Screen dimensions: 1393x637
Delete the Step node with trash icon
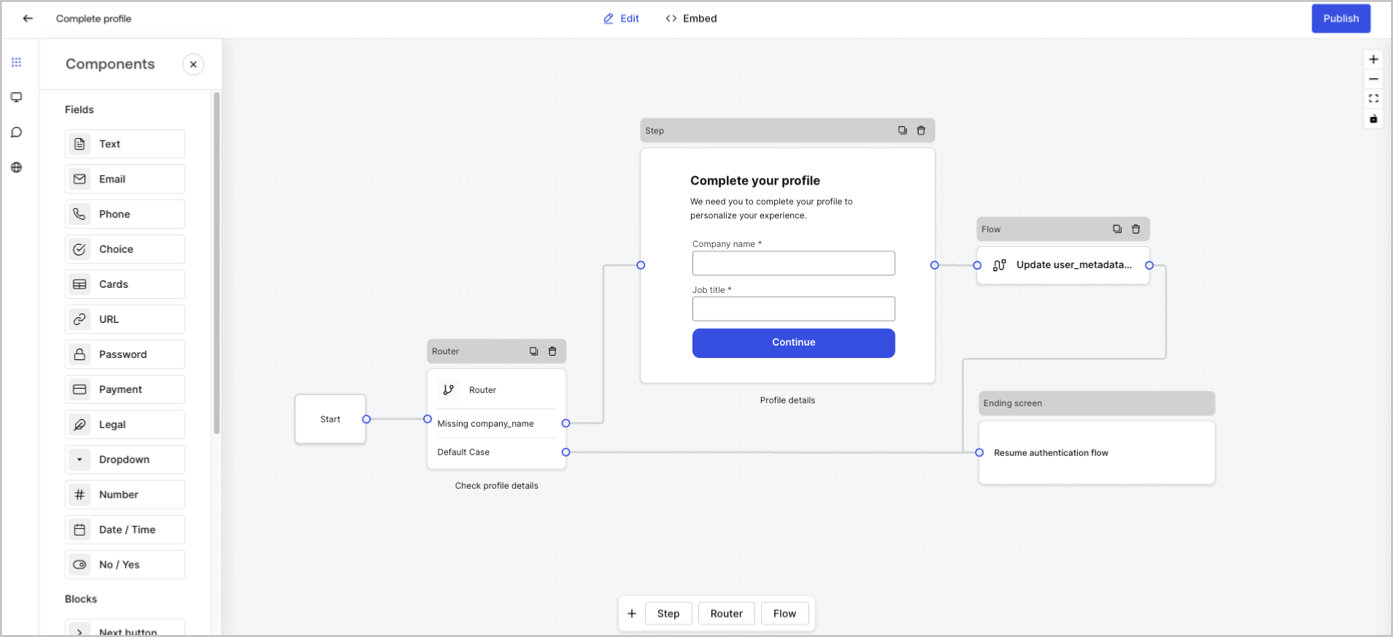(920, 130)
